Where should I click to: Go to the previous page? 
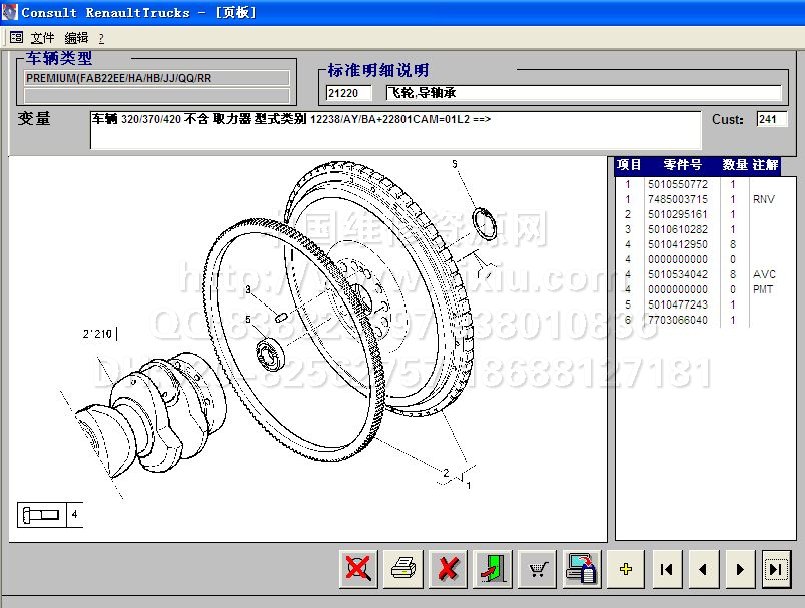pyautogui.click(x=703, y=569)
